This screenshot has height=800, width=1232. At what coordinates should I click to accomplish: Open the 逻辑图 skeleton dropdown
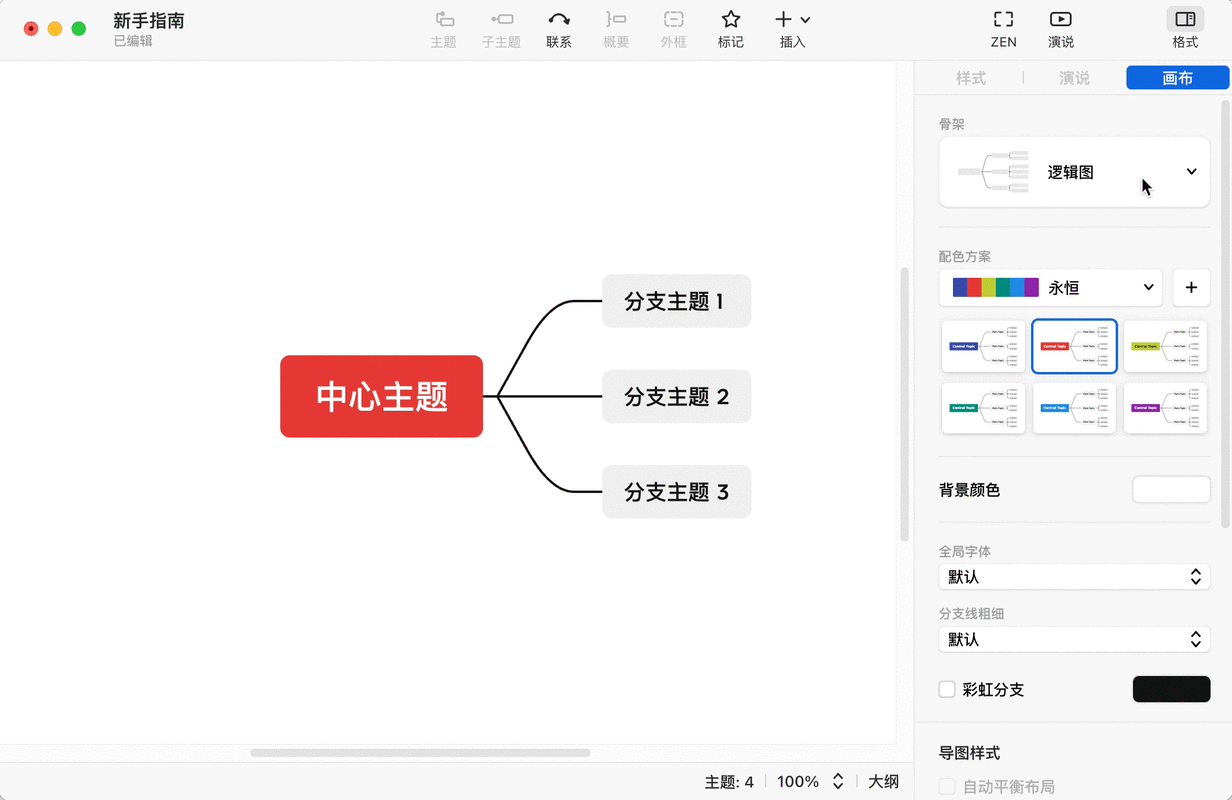(1074, 172)
